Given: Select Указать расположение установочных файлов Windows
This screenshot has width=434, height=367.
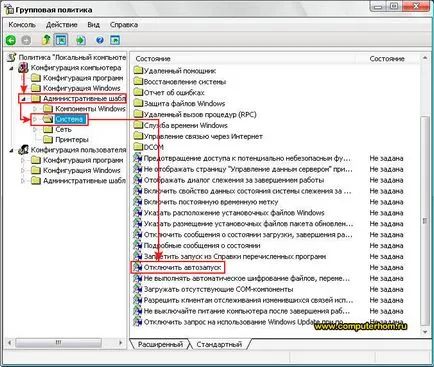Looking at the screenshot, I should coord(234,213).
